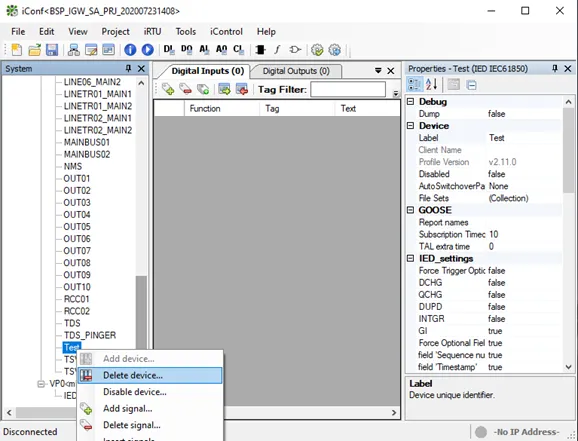Click the gear with blue arrow icon
This screenshot has height=441, width=578.
pos(334,50)
